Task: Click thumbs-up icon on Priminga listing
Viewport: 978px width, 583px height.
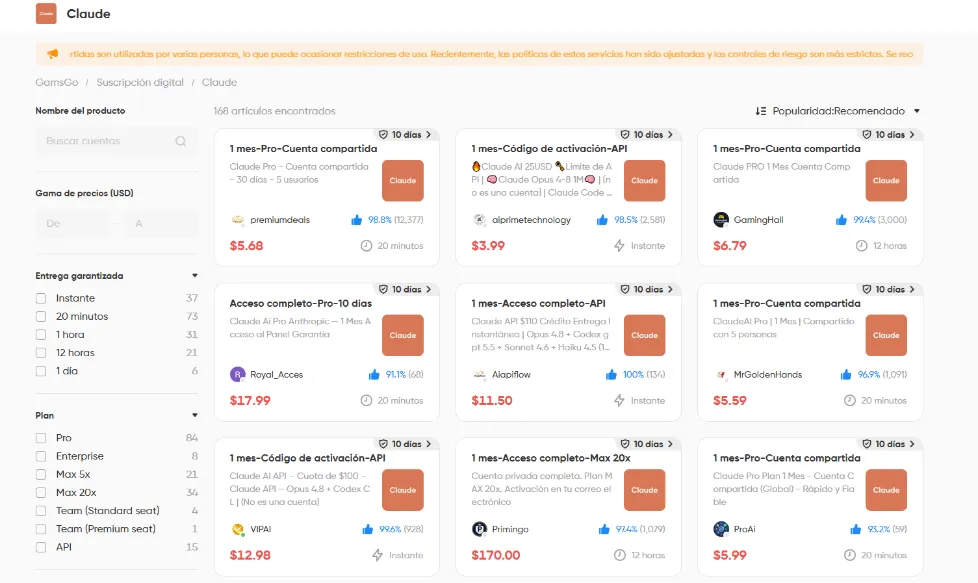Action: point(604,529)
